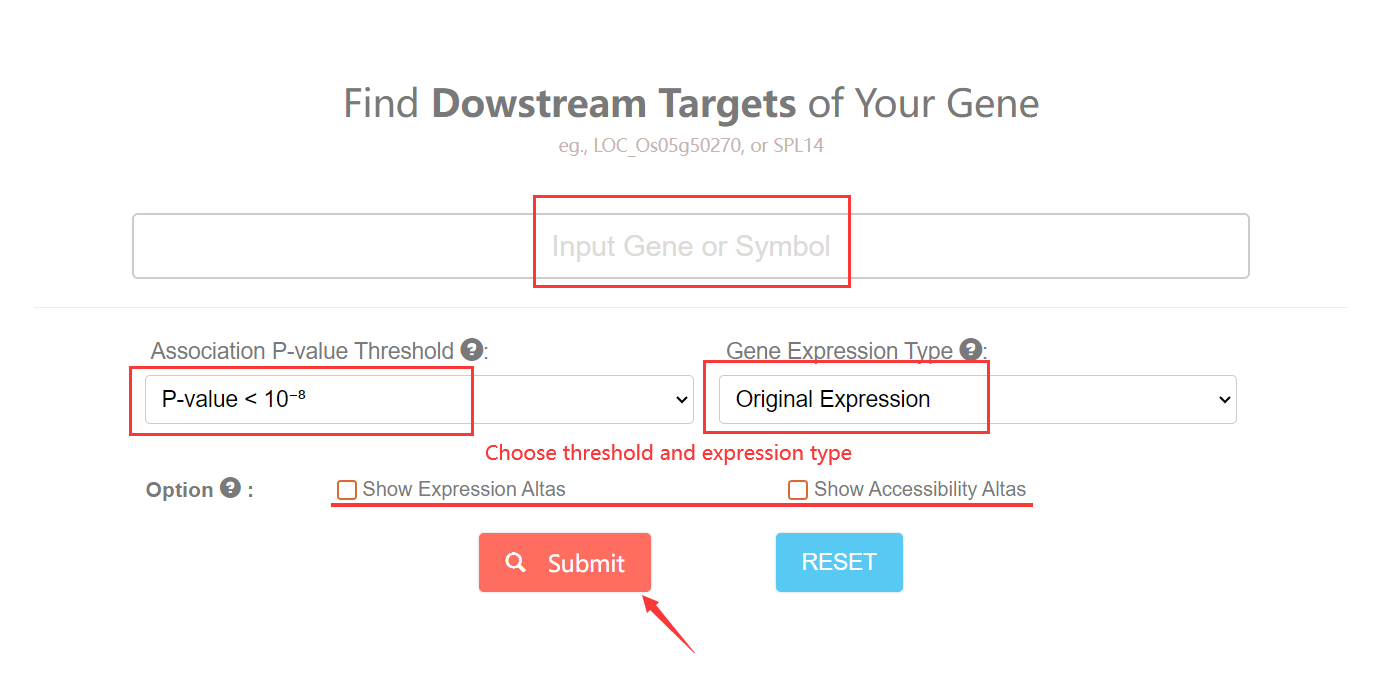Click the red "Choose threshold and expression type" note
The height and width of the screenshot is (677, 1377).
pyautogui.click(x=668, y=453)
